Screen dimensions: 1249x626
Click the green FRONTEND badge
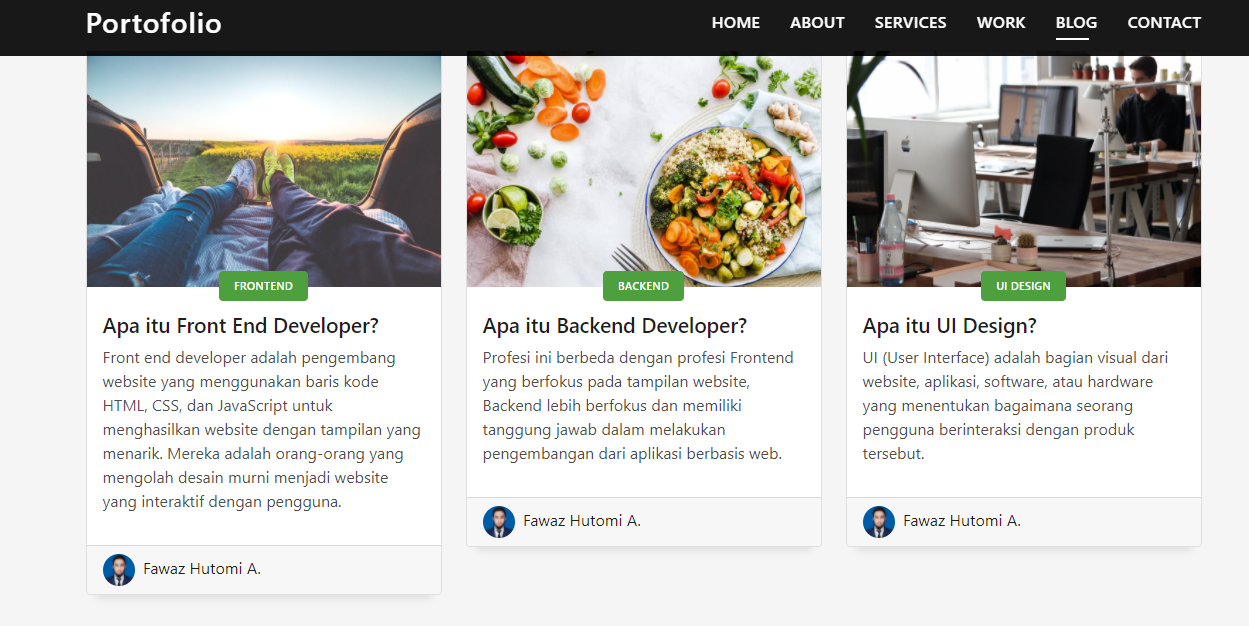click(263, 286)
